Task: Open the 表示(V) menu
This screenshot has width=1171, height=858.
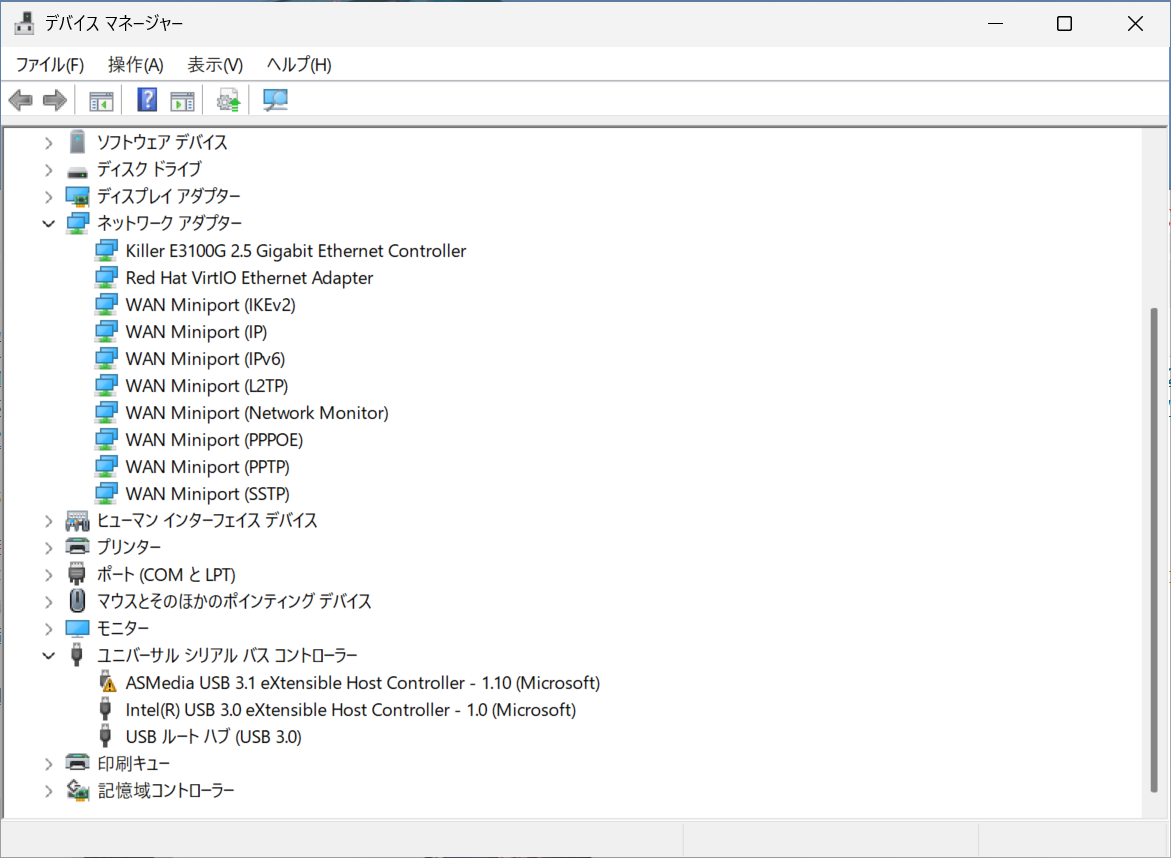Action: click(215, 65)
